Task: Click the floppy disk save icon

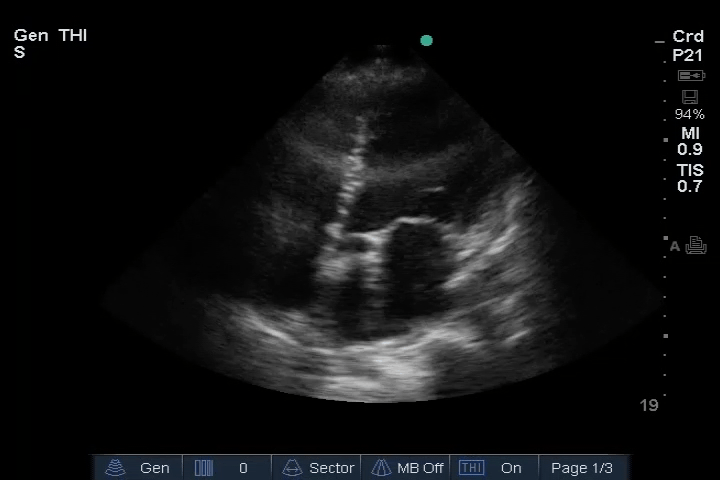Action: click(689, 97)
